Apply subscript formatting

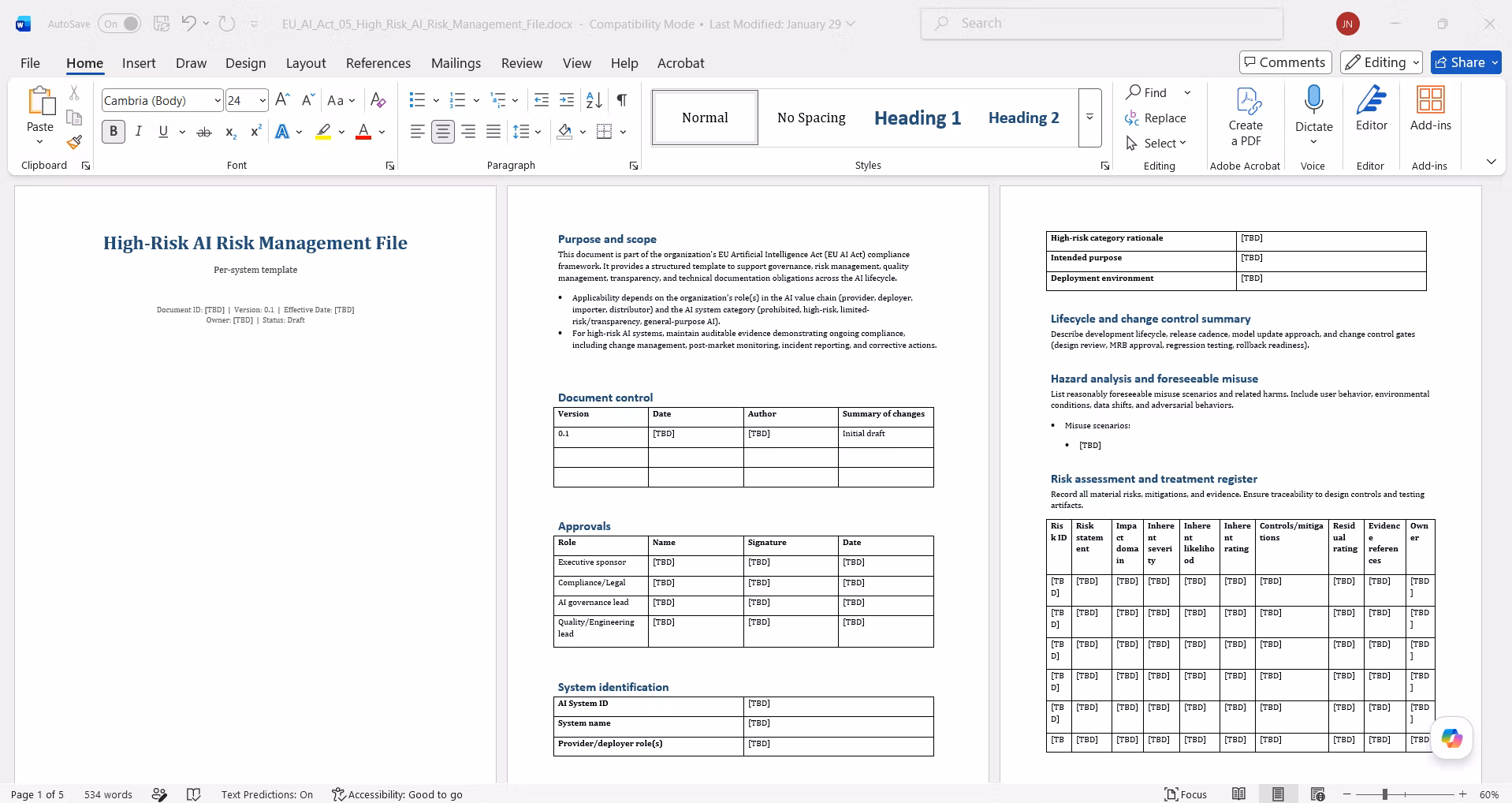(230, 132)
